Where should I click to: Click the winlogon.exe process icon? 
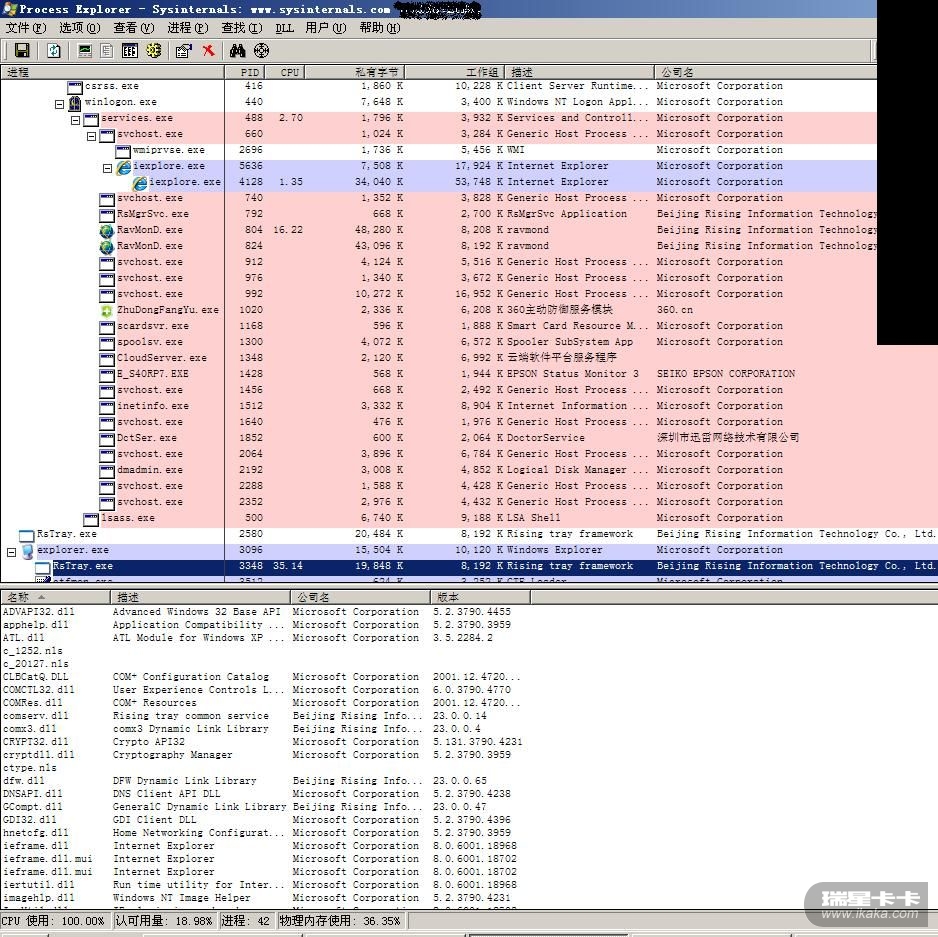click(x=75, y=102)
